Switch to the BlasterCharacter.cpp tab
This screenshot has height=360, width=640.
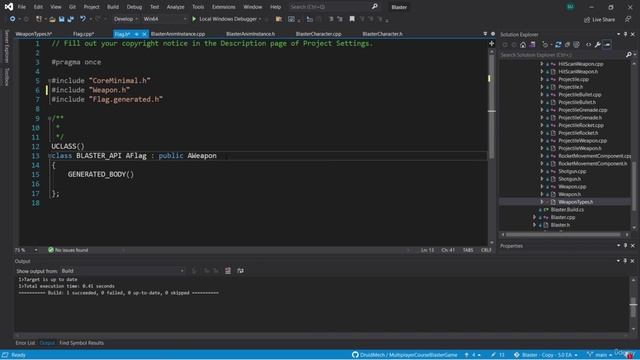tap(318, 34)
